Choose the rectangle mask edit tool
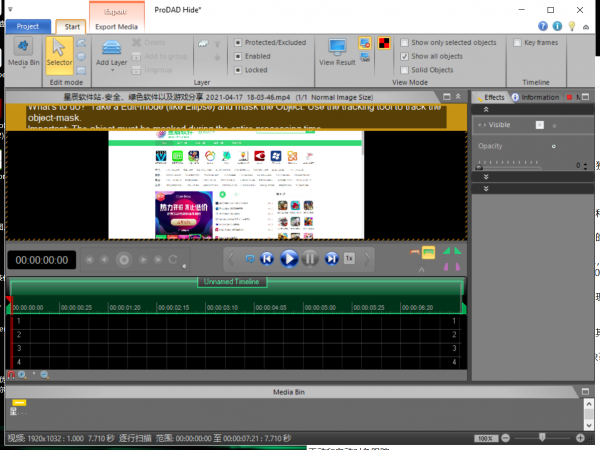 pyautogui.click(x=81, y=70)
